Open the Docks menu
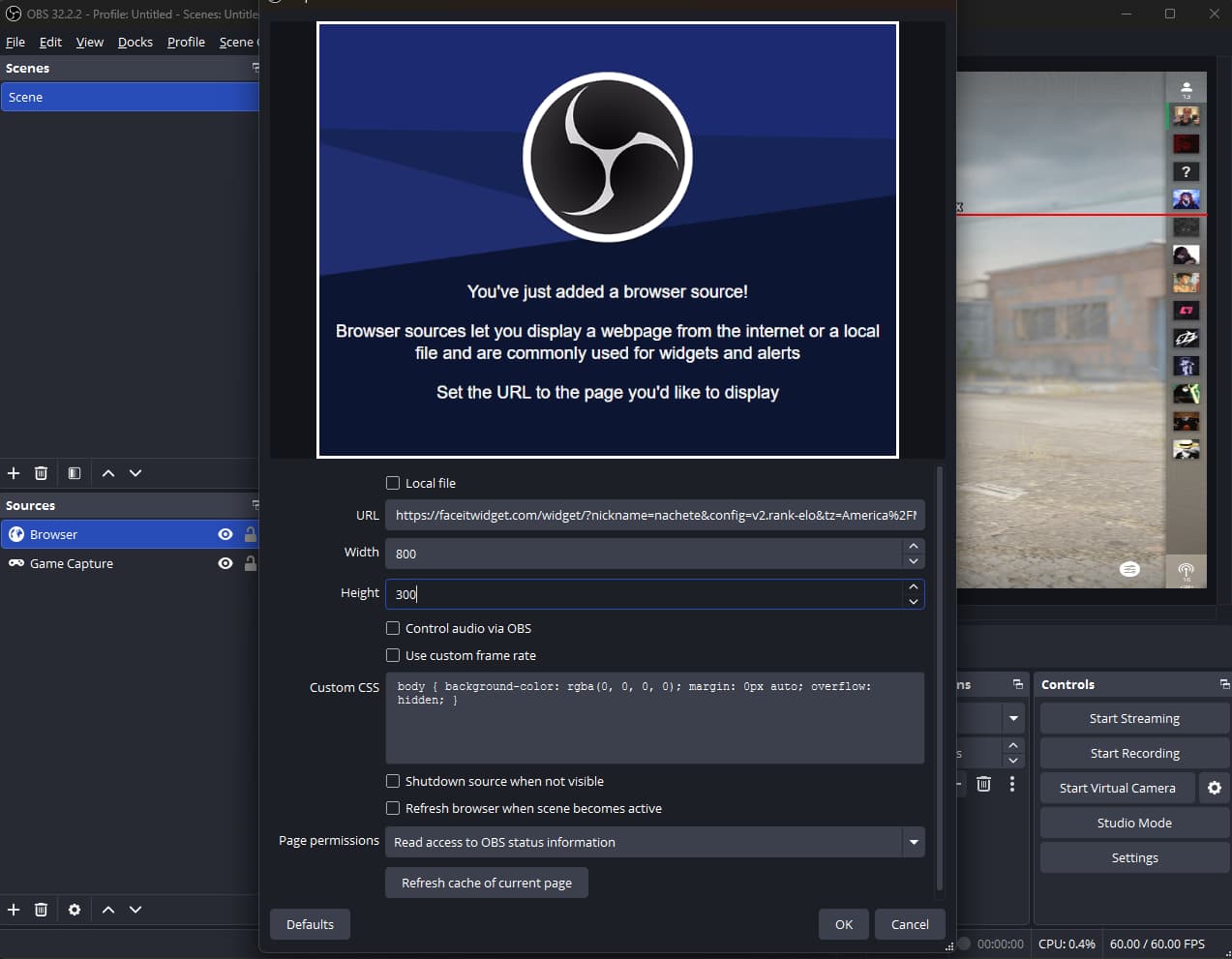 135,42
